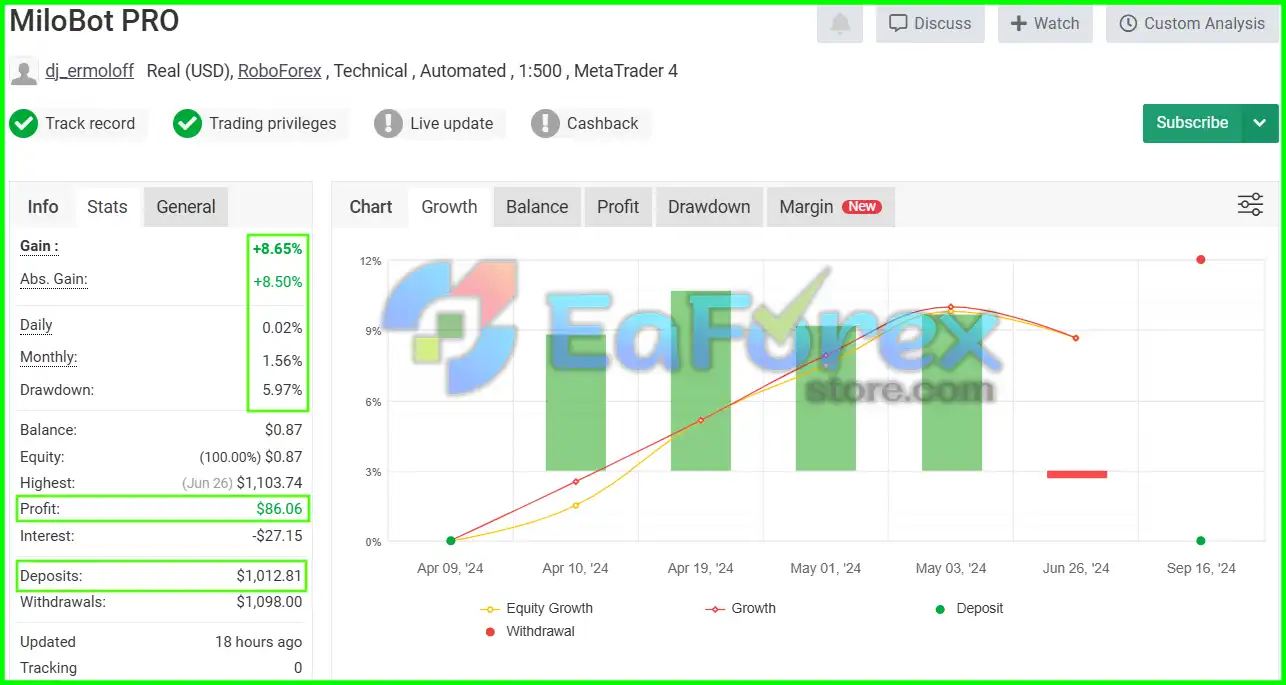
Task: Click the Live update warning icon
Action: click(x=388, y=124)
